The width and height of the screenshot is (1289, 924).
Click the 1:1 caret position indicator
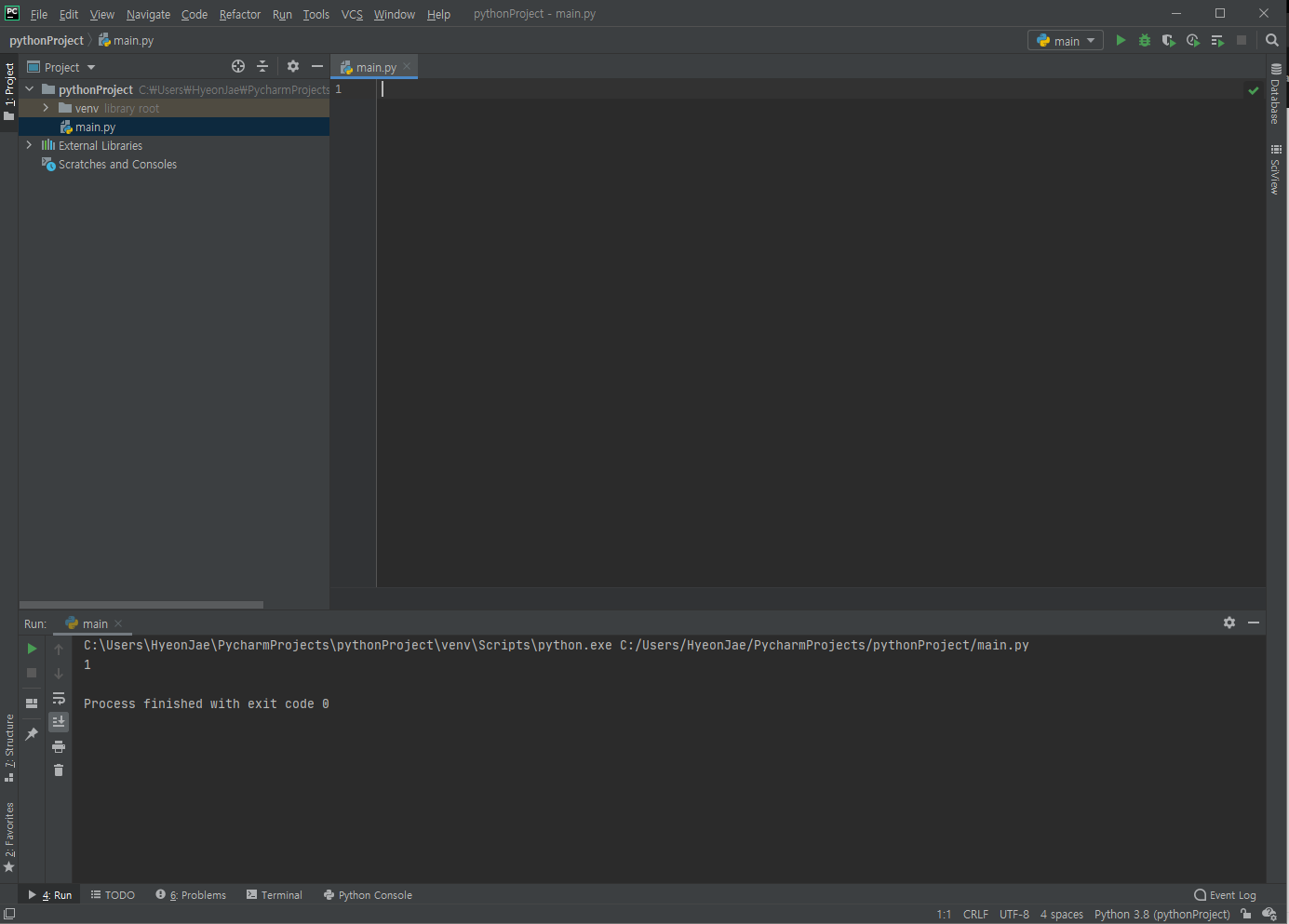click(x=944, y=914)
